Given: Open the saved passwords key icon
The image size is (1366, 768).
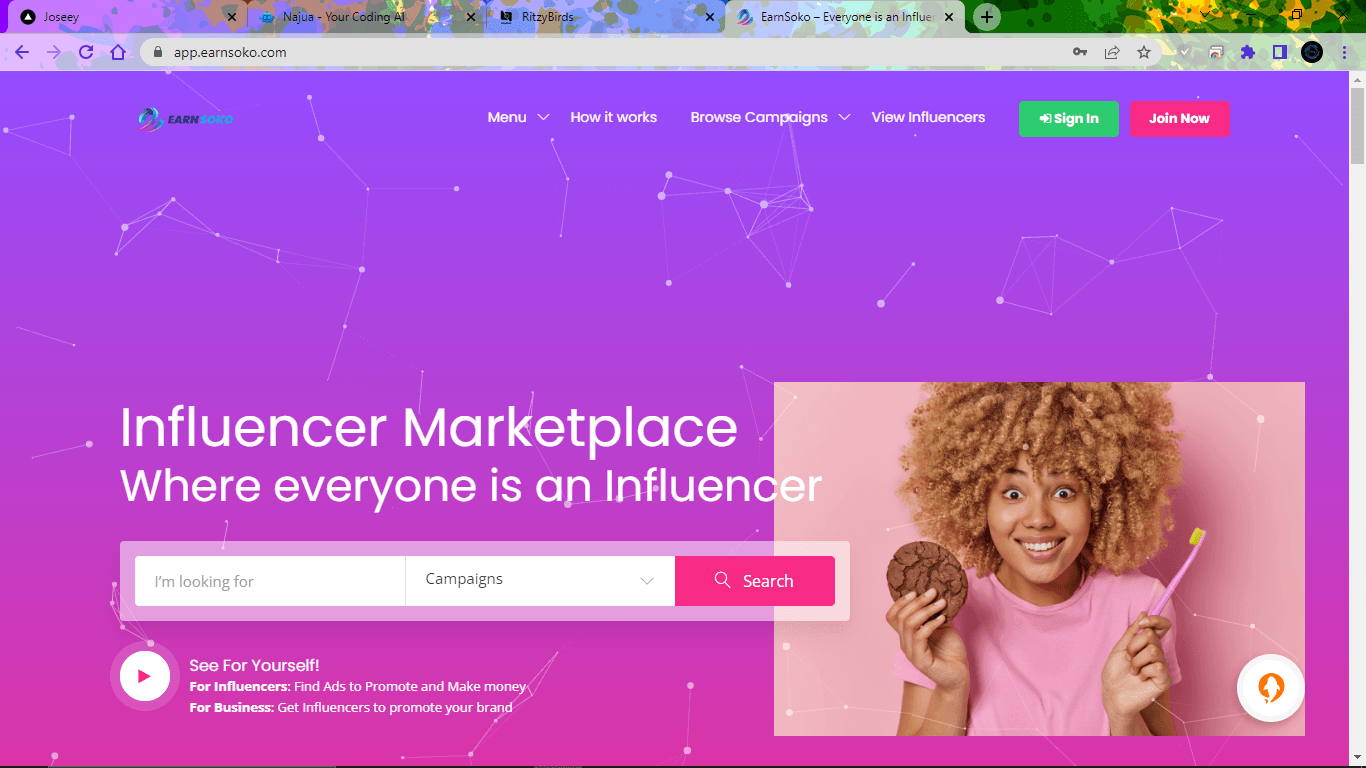Looking at the screenshot, I should click(x=1080, y=52).
